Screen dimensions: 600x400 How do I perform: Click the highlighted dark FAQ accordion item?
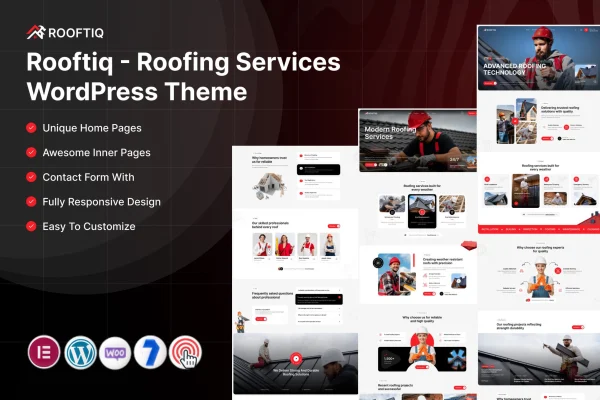(x=318, y=299)
